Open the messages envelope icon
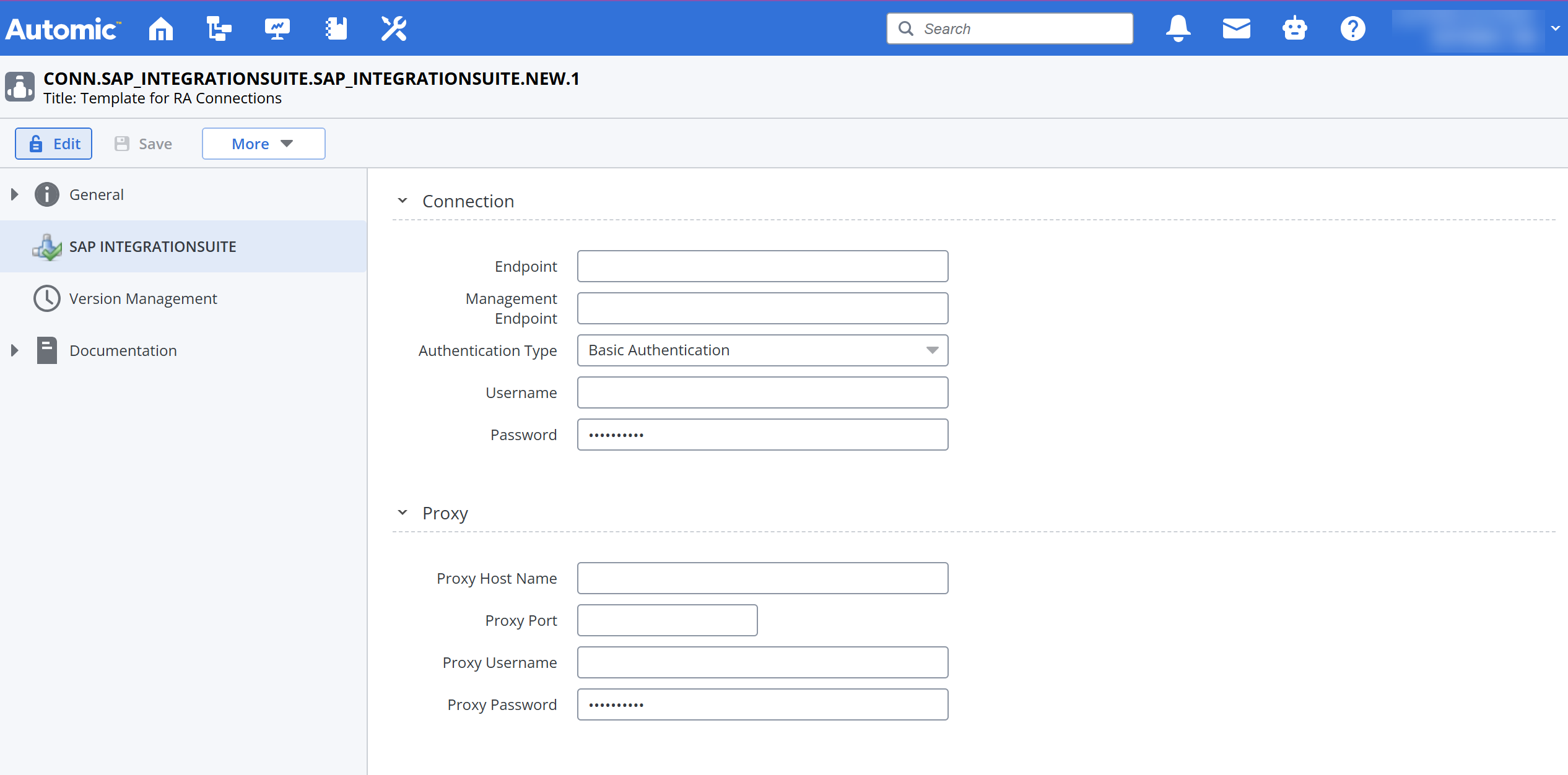This screenshot has width=1568, height=775. (x=1236, y=28)
